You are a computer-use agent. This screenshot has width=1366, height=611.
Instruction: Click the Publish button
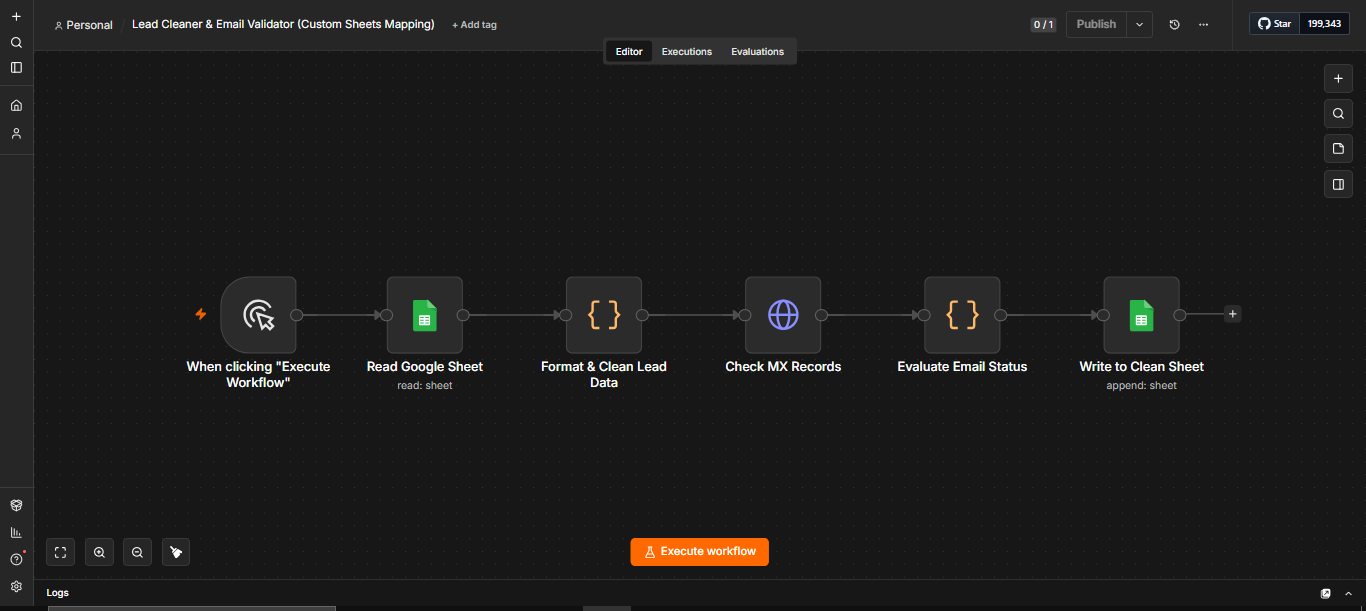(1096, 24)
